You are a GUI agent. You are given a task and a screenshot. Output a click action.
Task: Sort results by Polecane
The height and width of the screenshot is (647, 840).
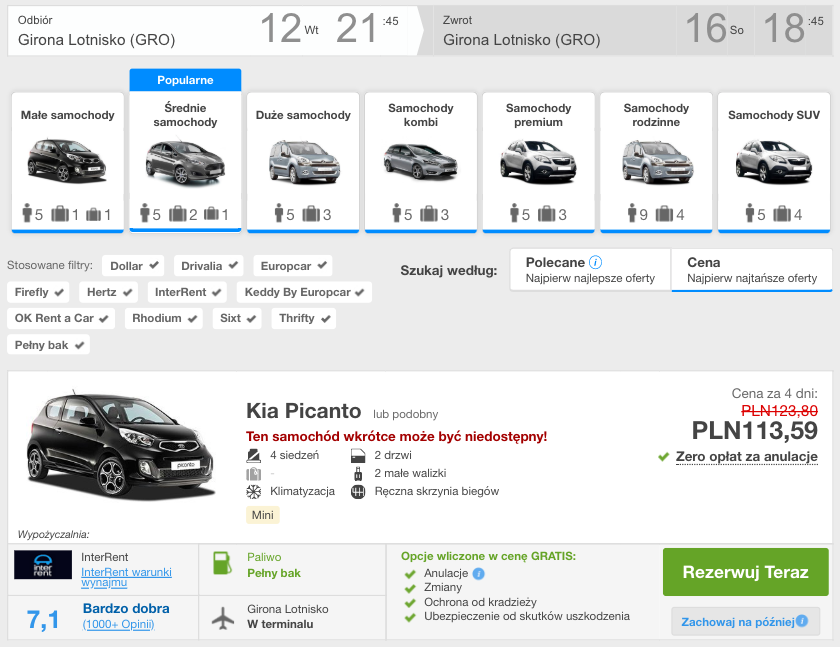(590, 270)
